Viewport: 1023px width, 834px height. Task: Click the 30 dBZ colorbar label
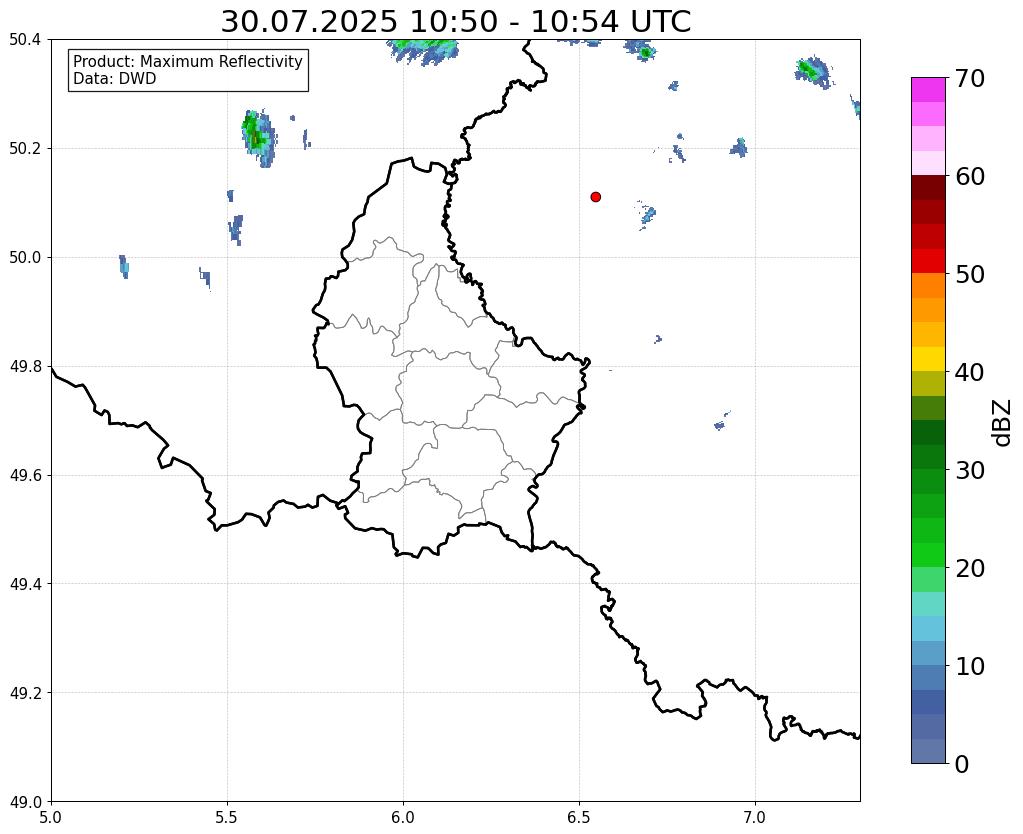[970, 470]
